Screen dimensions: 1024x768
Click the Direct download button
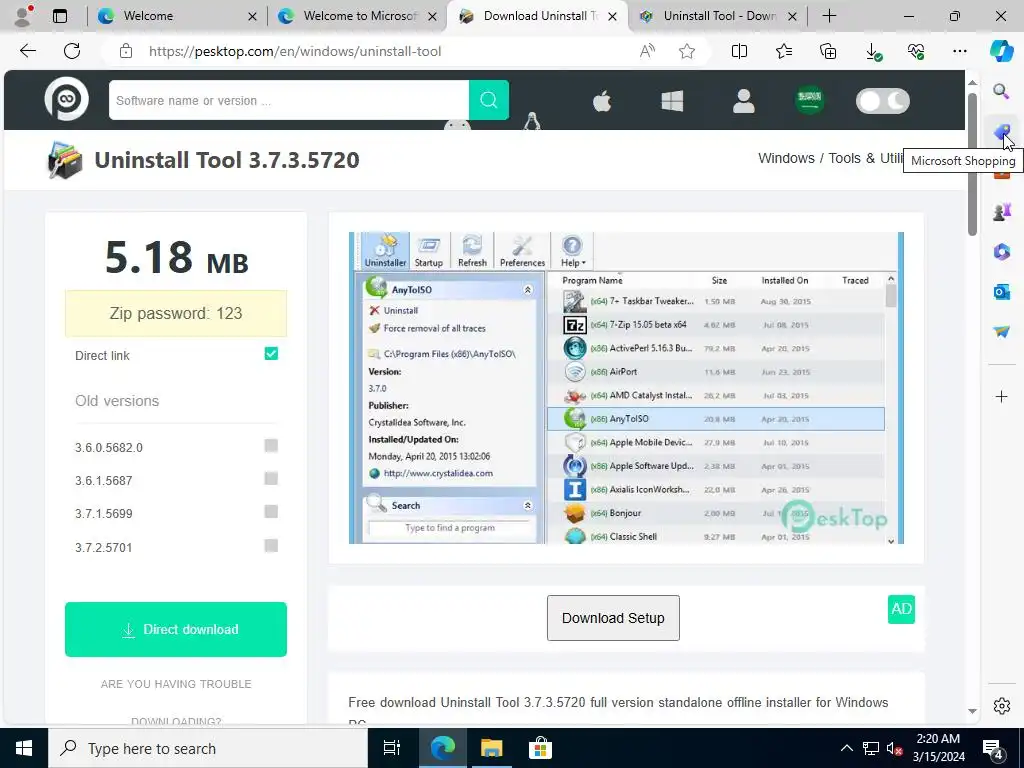[x=176, y=630]
